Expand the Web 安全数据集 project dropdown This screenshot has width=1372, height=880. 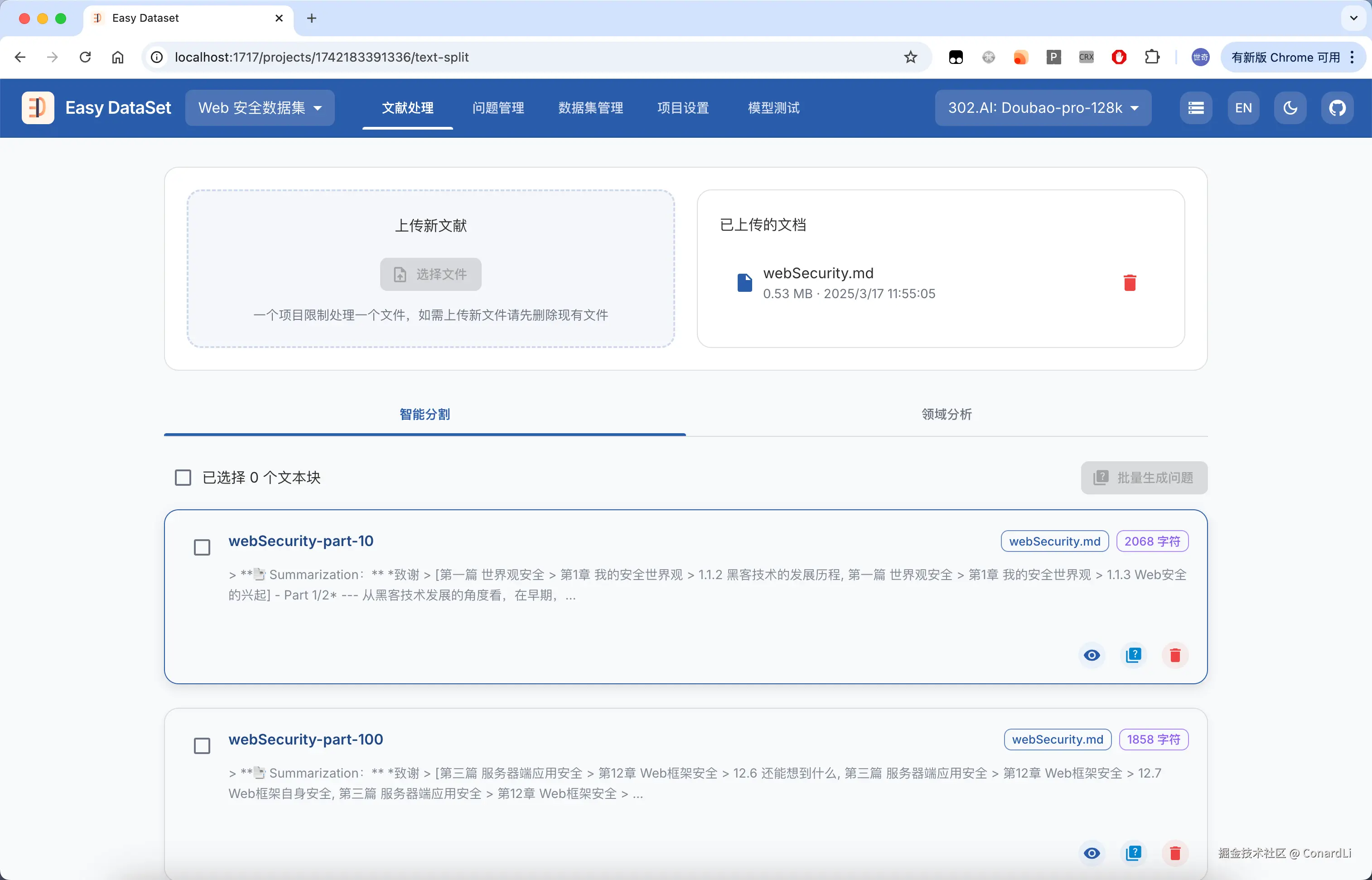[x=260, y=108]
